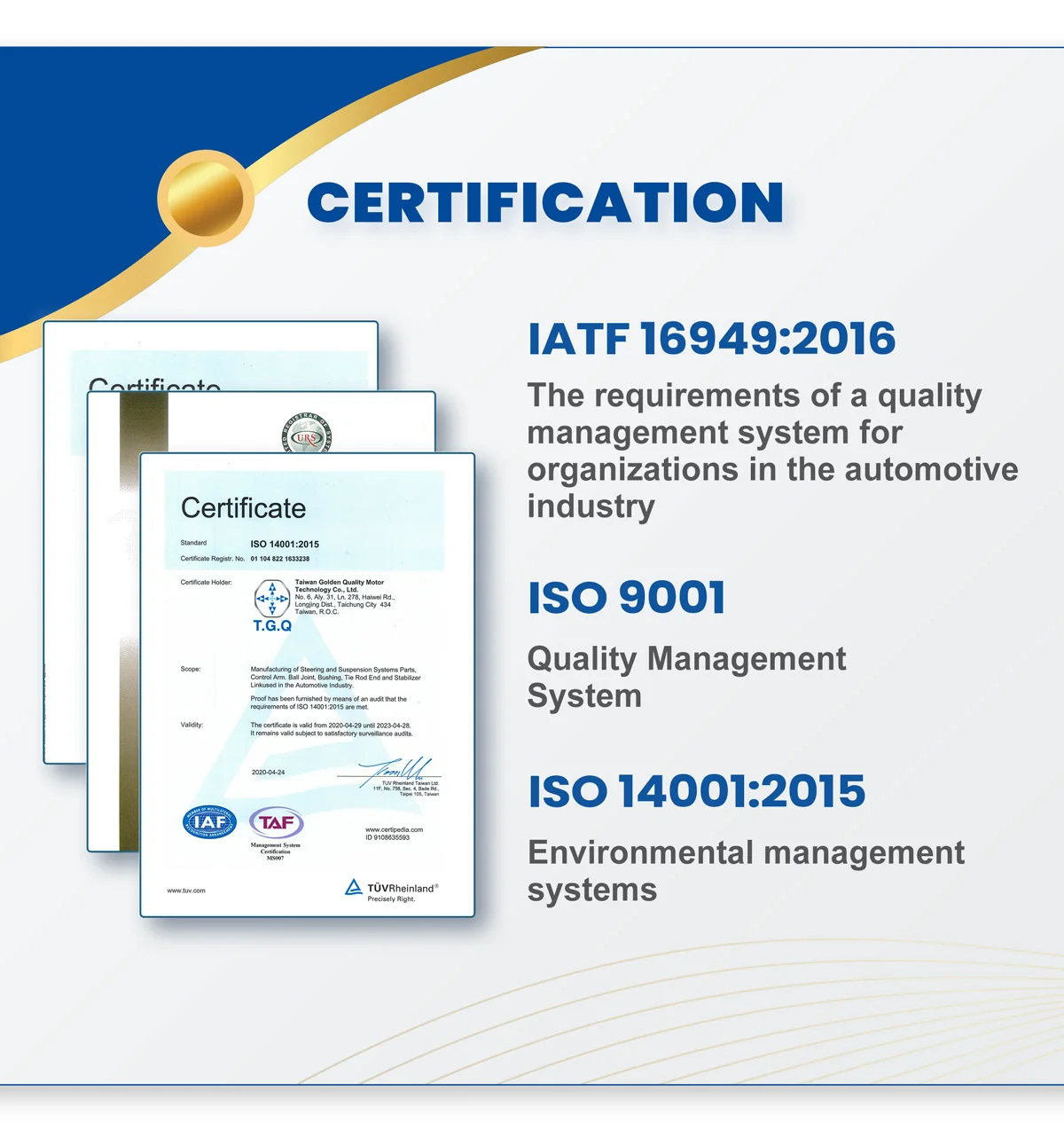
Task: Click the TÜVRheinland triangle logo
Action: pyautogui.click(x=354, y=887)
